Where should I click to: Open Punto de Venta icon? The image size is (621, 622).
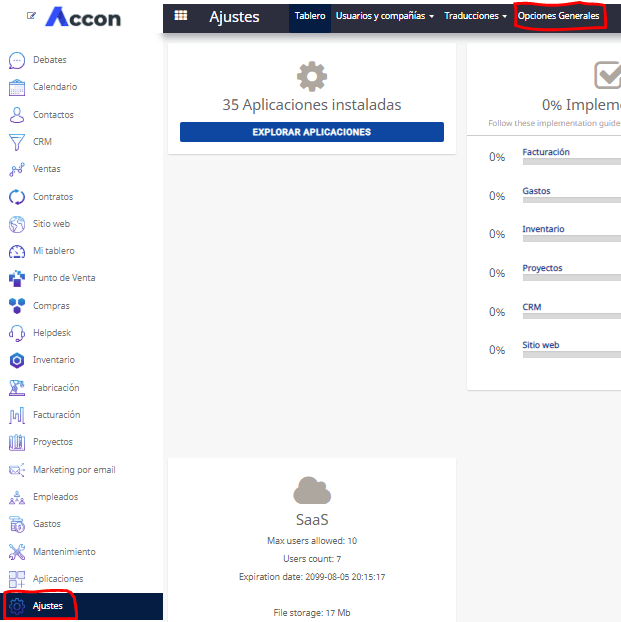(17, 278)
